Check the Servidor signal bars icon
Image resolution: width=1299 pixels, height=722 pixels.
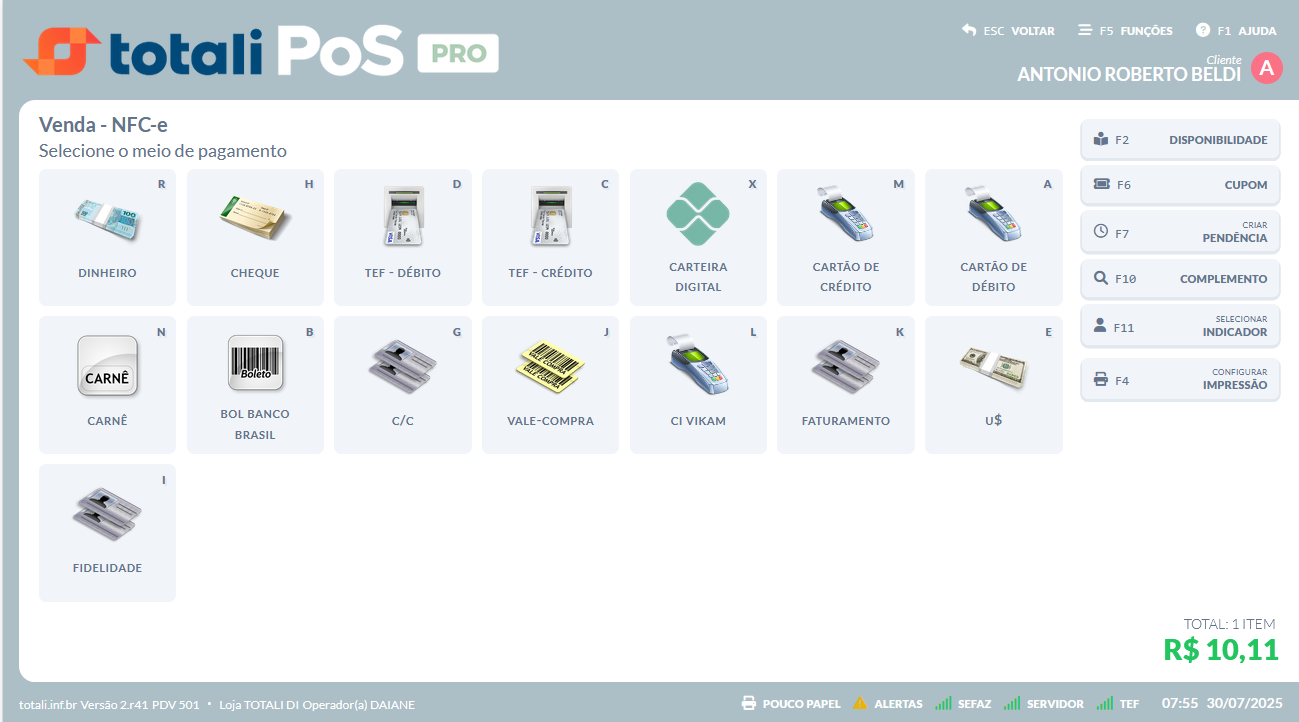tap(1012, 704)
